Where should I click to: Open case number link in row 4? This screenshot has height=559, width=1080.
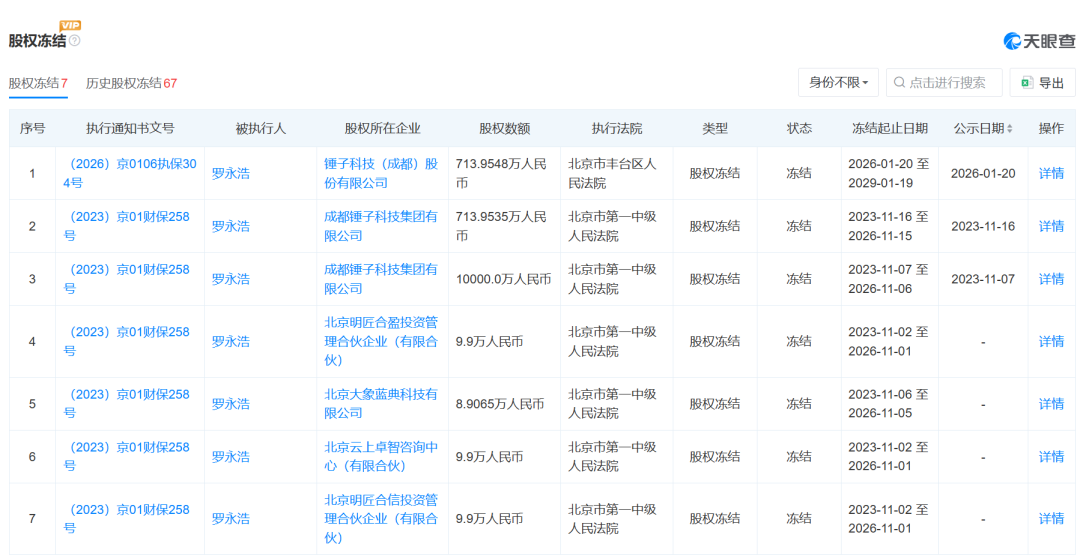click(126, 341)
